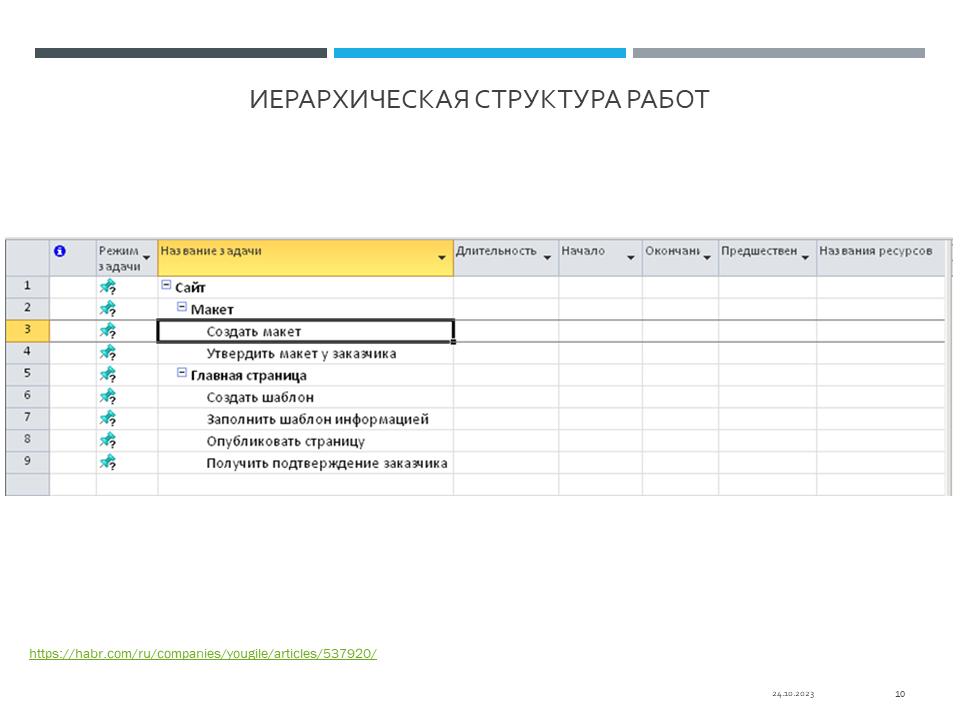Viewport: 960px width, 720px height.
Task: Click the Заполнить шаблон информацией task
Action: (x=318, y=420)
